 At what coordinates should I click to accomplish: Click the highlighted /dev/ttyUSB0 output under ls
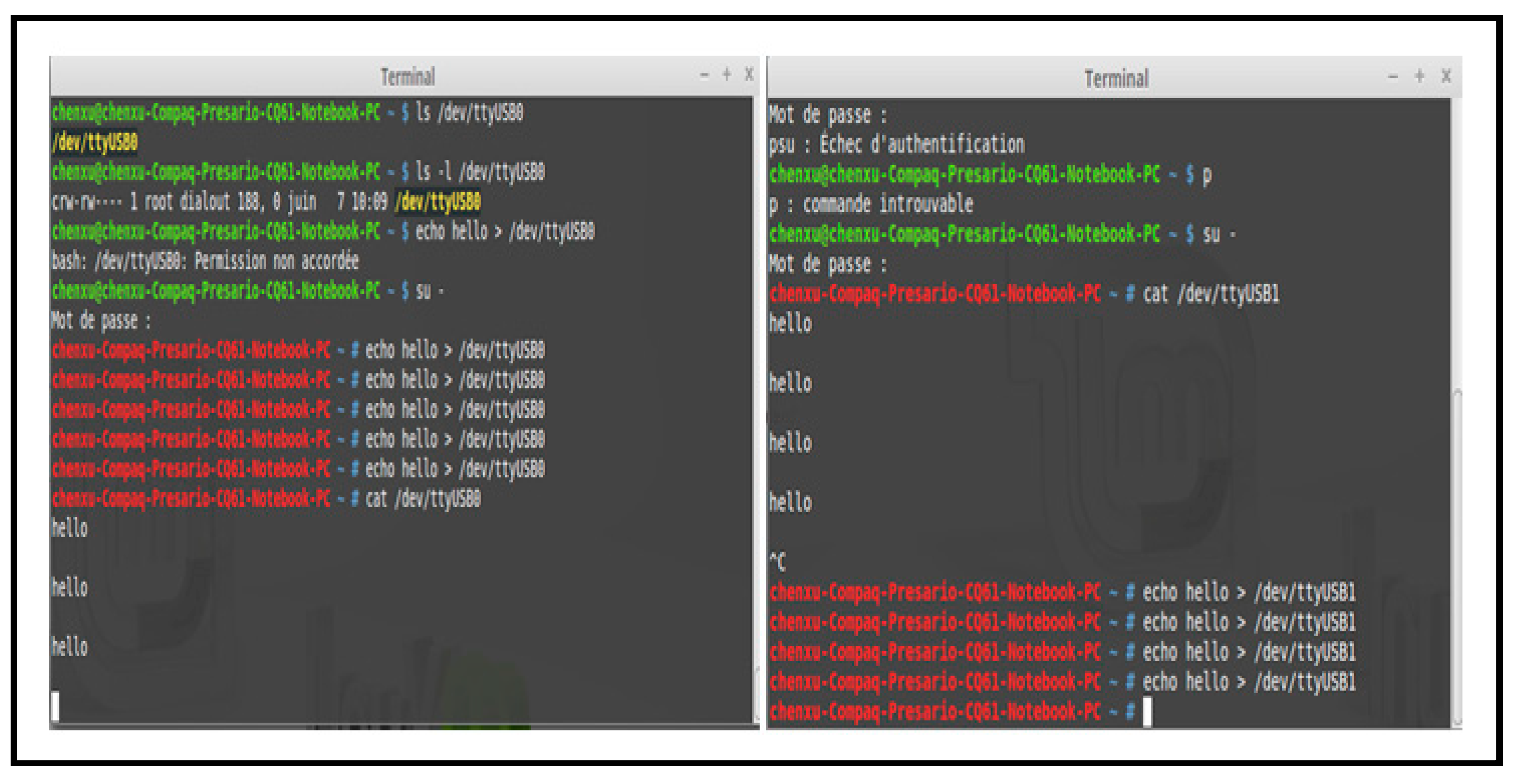95,142
